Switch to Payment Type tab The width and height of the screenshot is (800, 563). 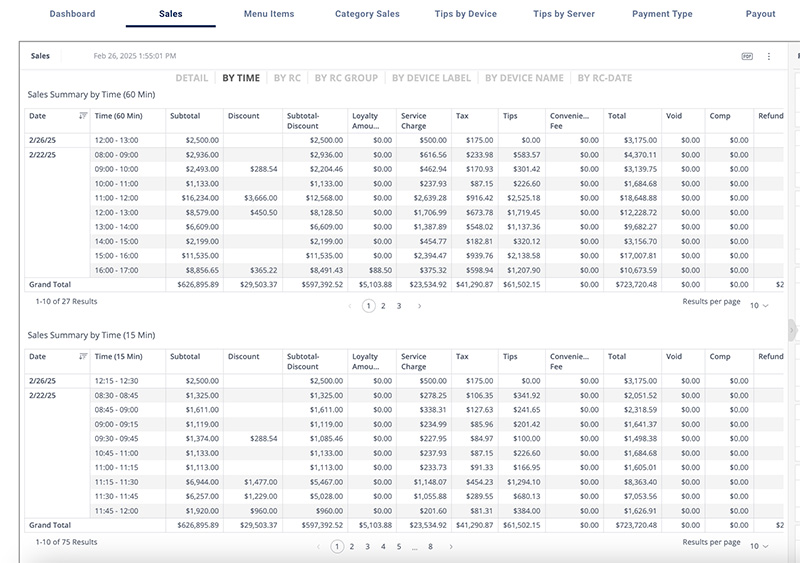(662, 14)
